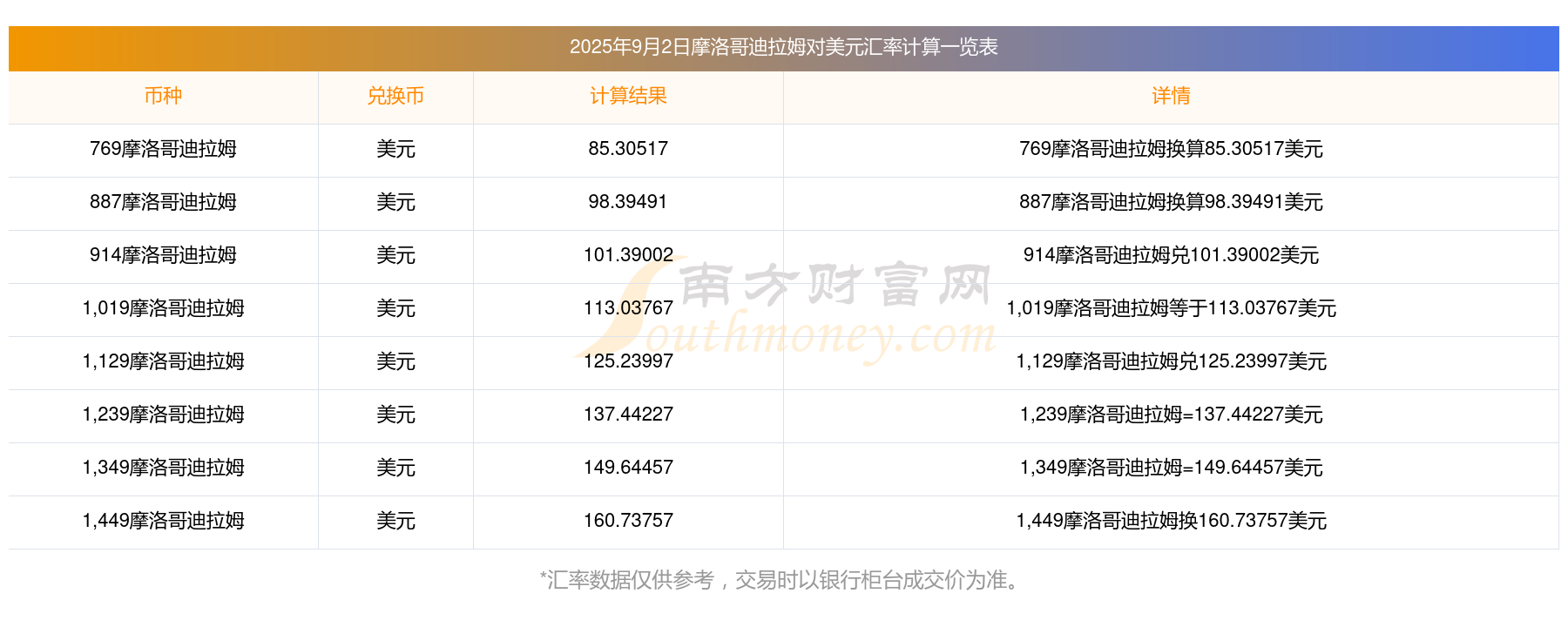The image size is (1568, 627).
Task: Select the 887摩洛哥迪拉姆 cell
Action: [x=163, y=202]
